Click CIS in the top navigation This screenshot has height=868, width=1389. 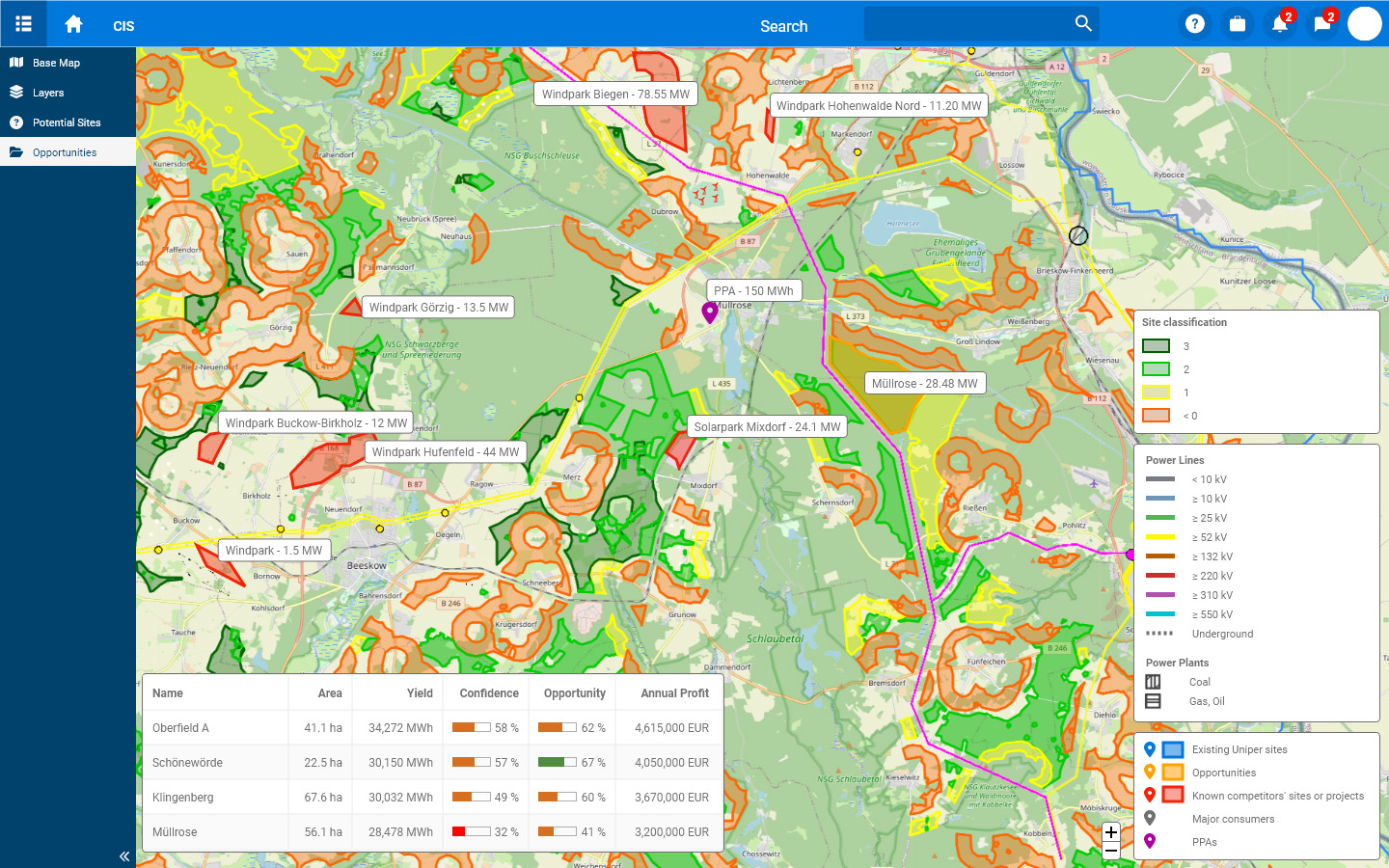click(123, 26)
